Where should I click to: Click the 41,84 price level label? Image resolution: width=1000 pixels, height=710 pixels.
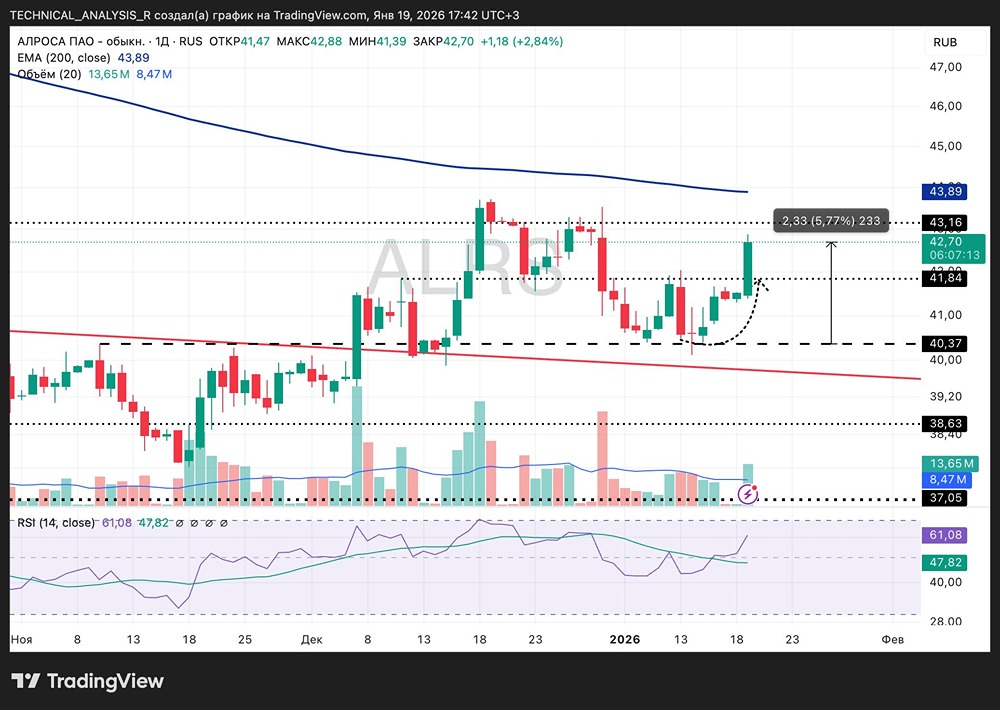[945, 278]
